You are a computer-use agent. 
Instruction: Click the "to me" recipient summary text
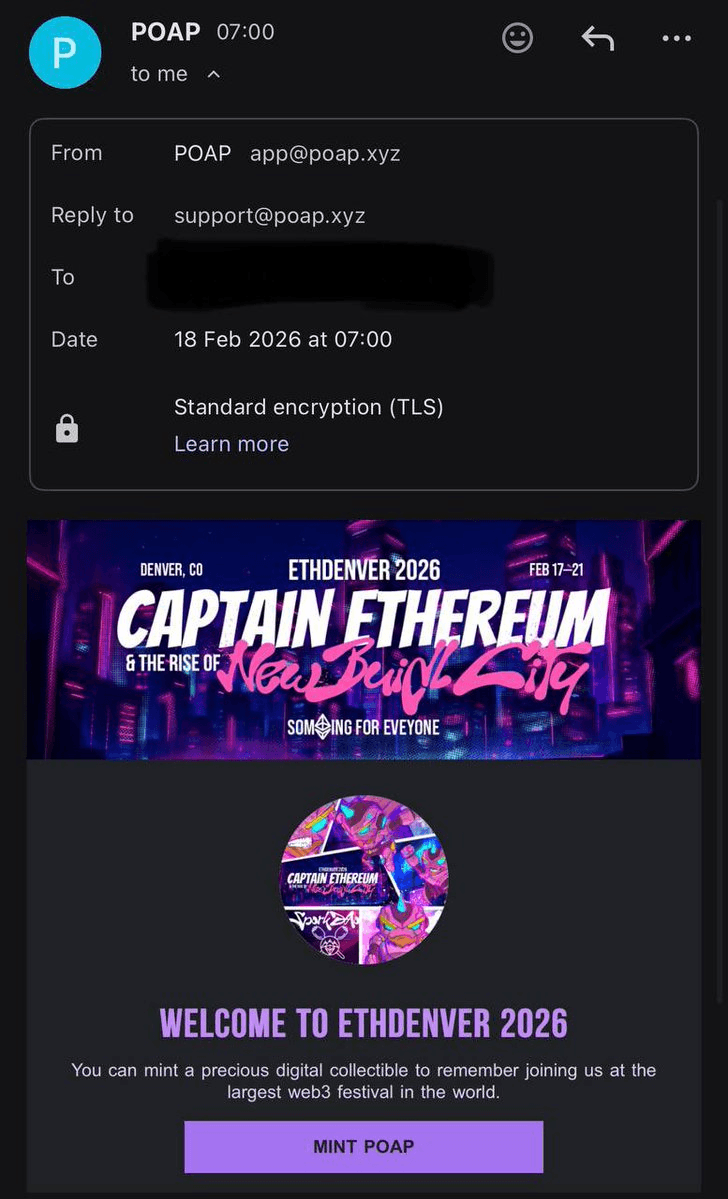(159, 75)
